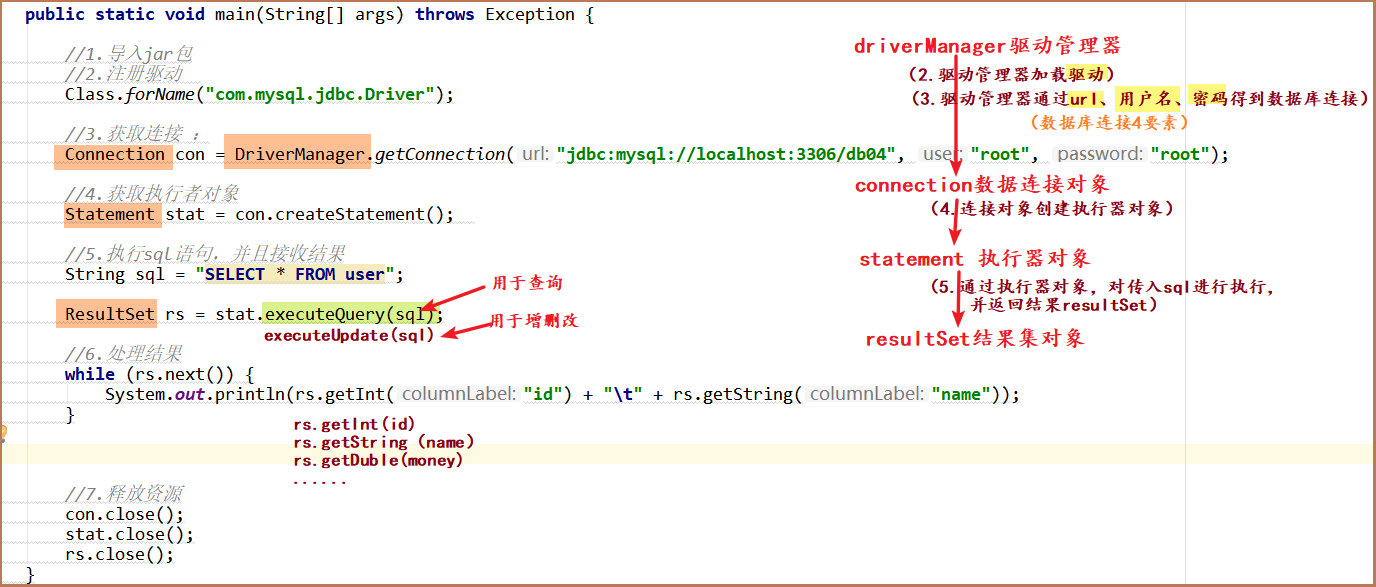This screenshot has height=587, width=1376.
Task: Click the red driverManager heading annotation
Action: tap(987, 46)
